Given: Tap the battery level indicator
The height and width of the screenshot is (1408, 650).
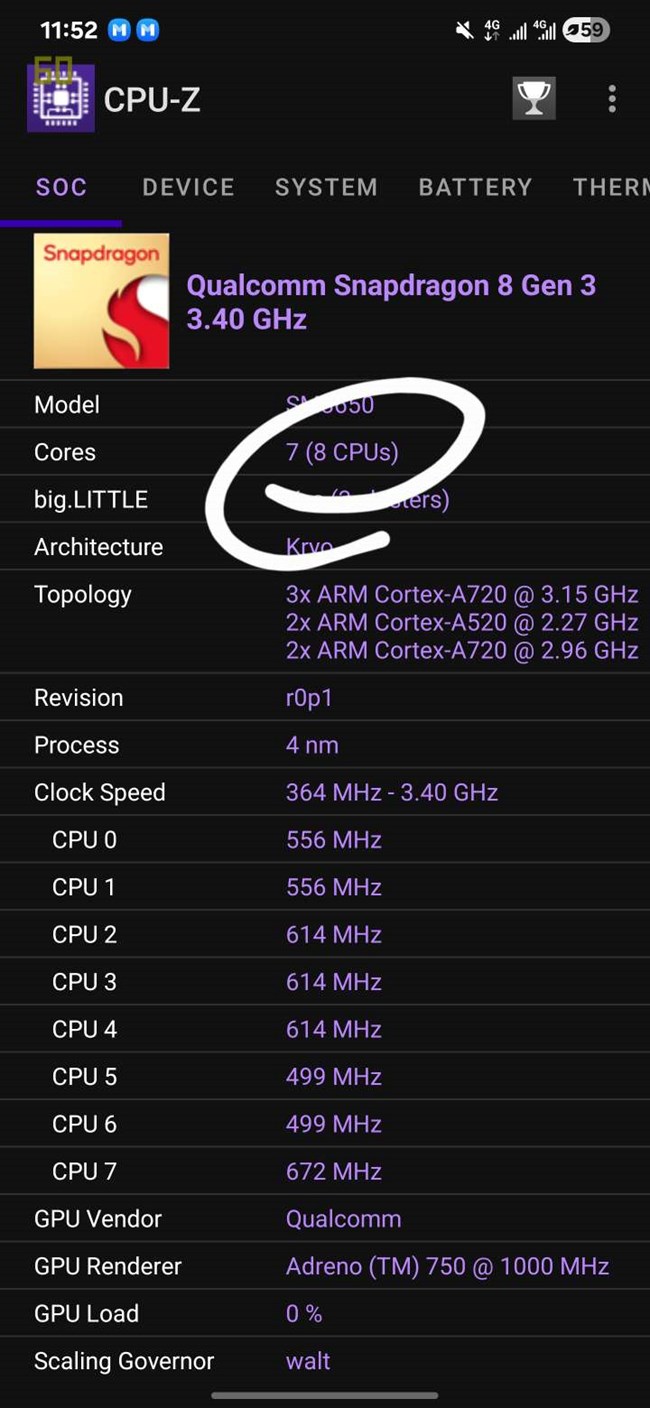Looking at the screenshot, I should pos(585,30).
